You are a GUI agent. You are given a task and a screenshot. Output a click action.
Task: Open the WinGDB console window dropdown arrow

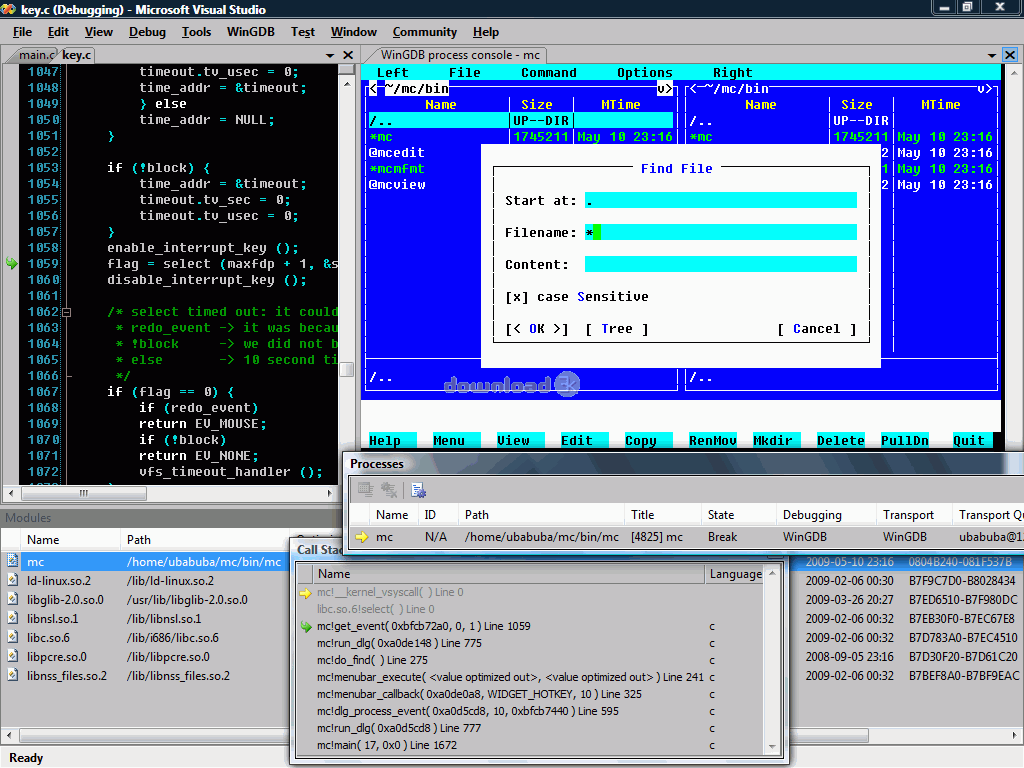991,56
